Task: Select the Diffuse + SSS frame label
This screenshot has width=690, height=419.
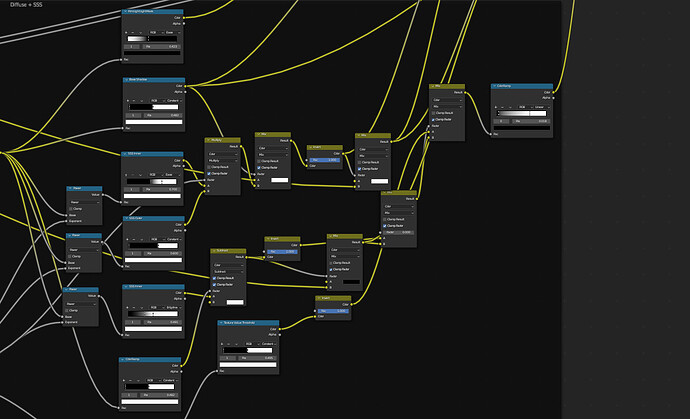Action: 26,4
